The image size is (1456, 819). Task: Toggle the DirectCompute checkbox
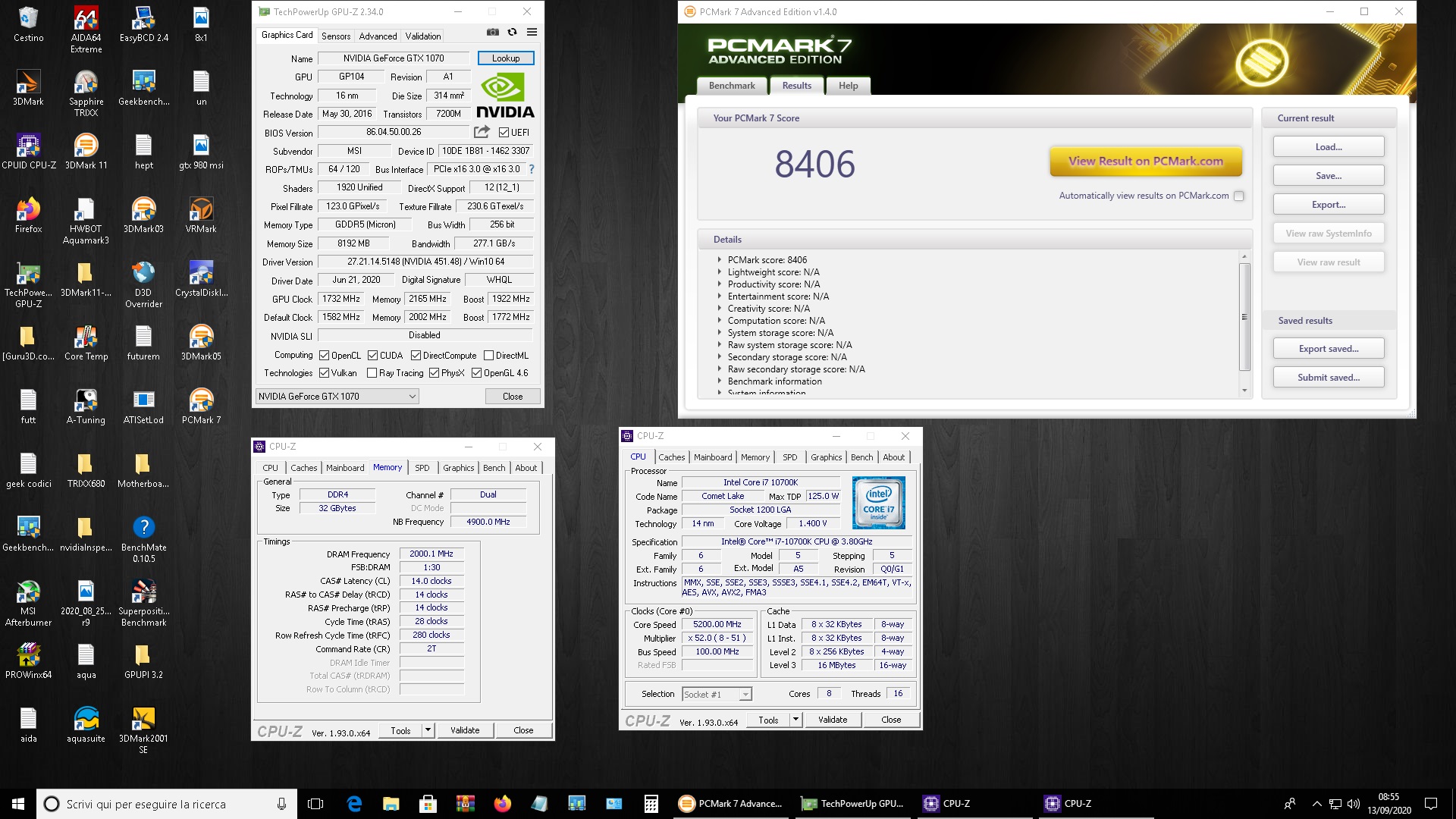click(x=416, y=355)
